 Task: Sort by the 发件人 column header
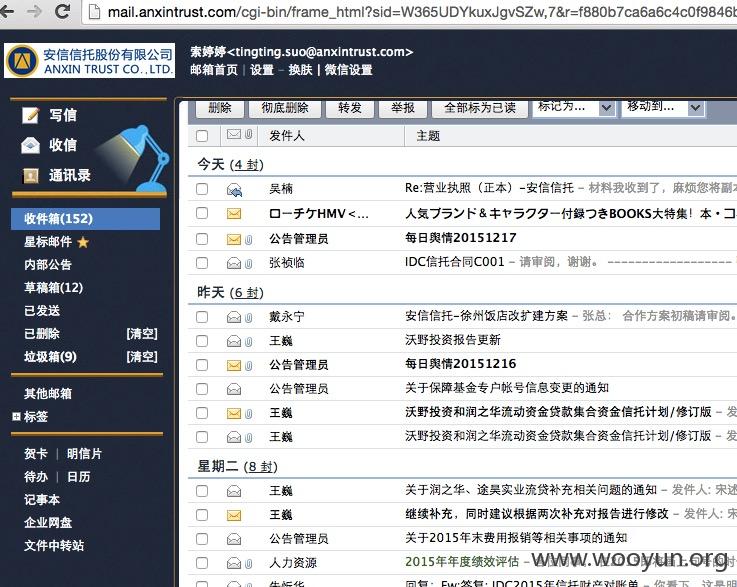tap(287, 136)
